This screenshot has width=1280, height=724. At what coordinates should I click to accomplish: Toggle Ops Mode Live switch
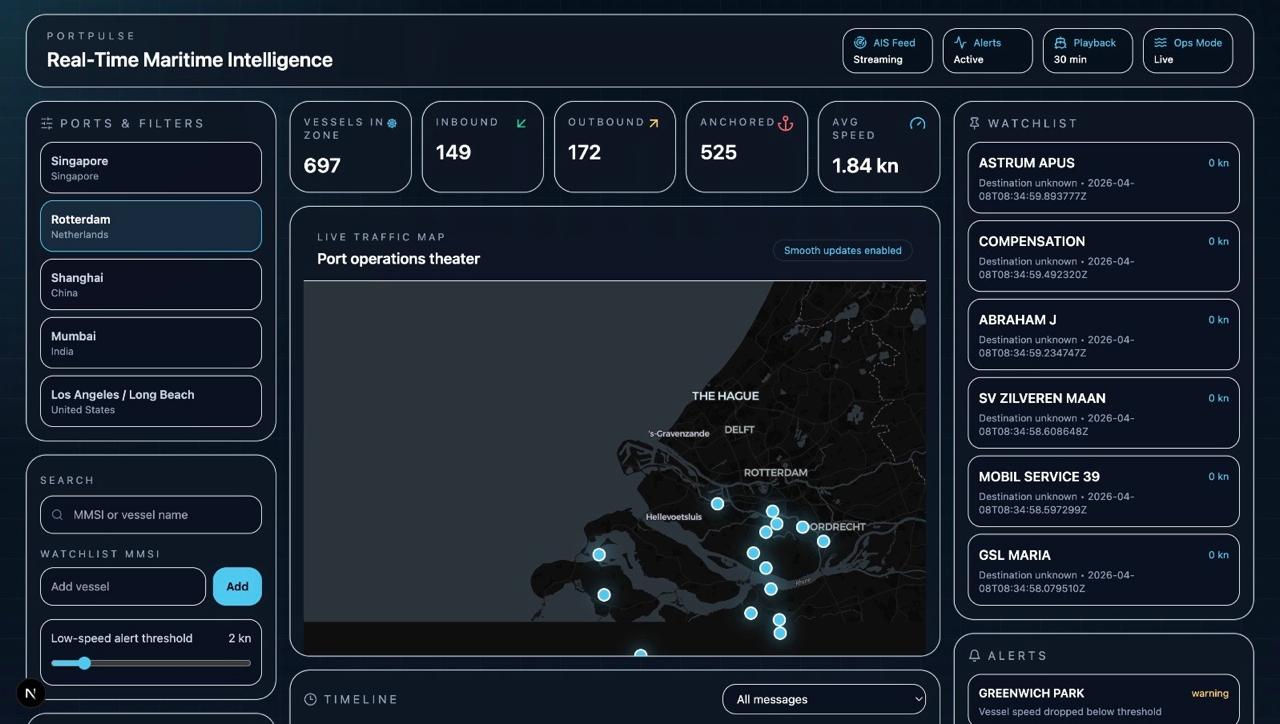coord(1187,51)
